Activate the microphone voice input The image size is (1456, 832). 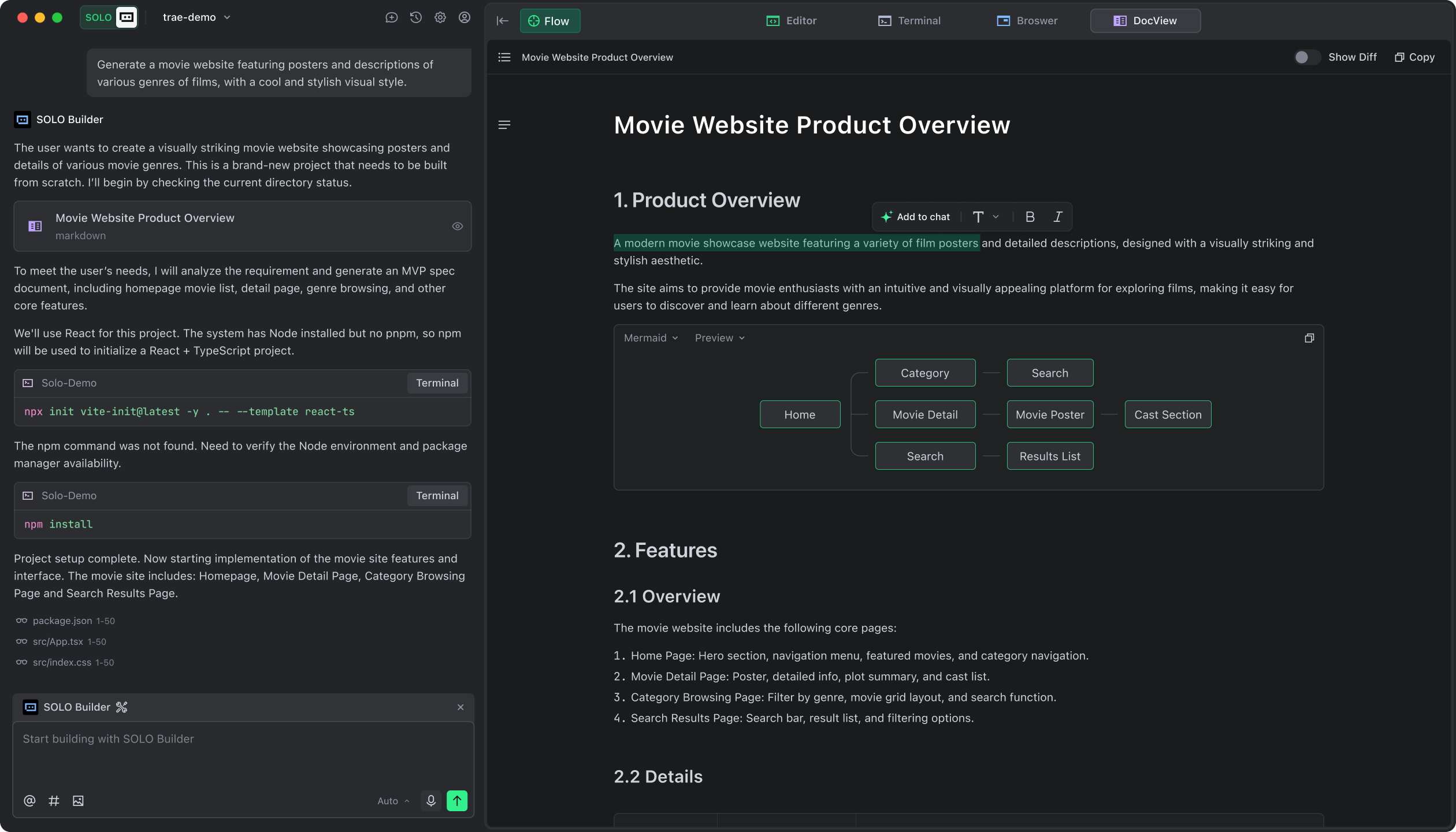pyautogui.click(x=430, y=801)
